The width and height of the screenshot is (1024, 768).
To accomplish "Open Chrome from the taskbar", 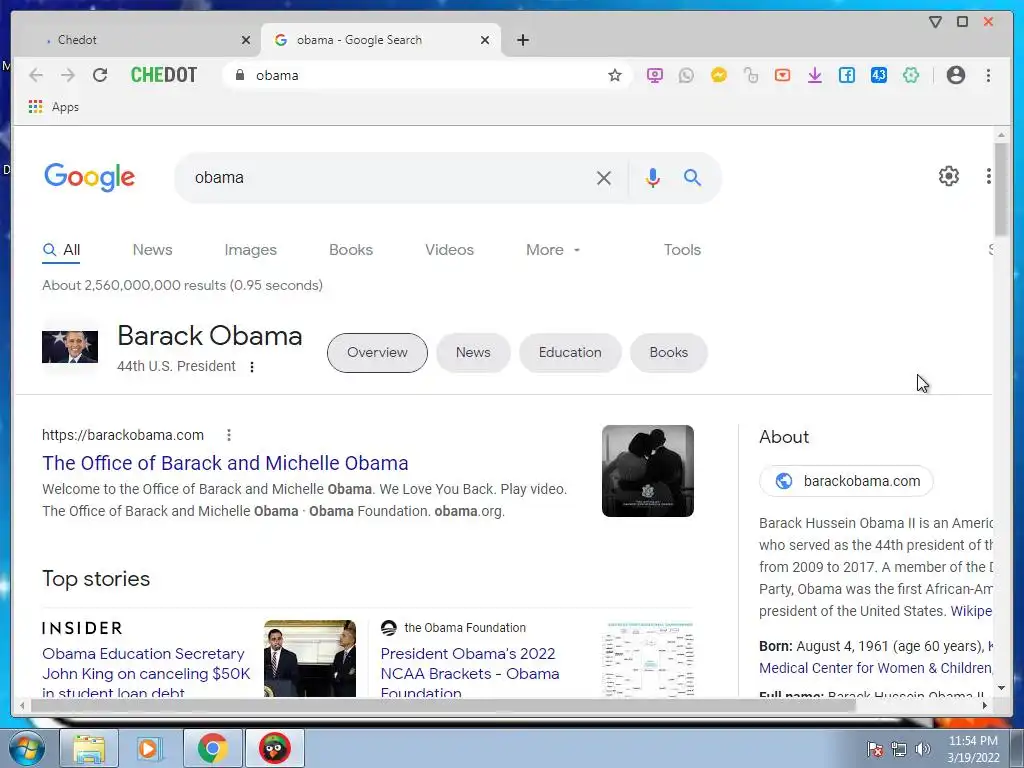I will [212, 748].
